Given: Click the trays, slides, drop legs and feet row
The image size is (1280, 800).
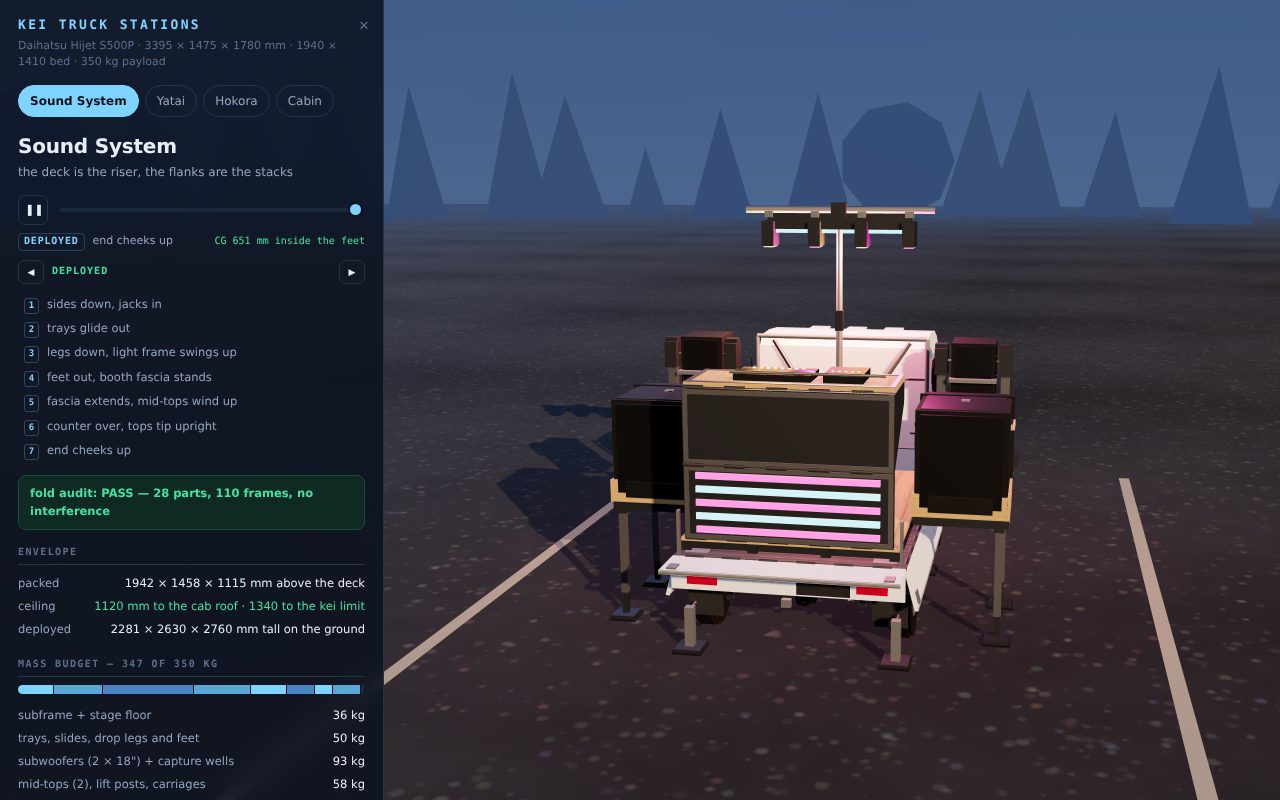Looking at the screenshot, I should [191, 738].
